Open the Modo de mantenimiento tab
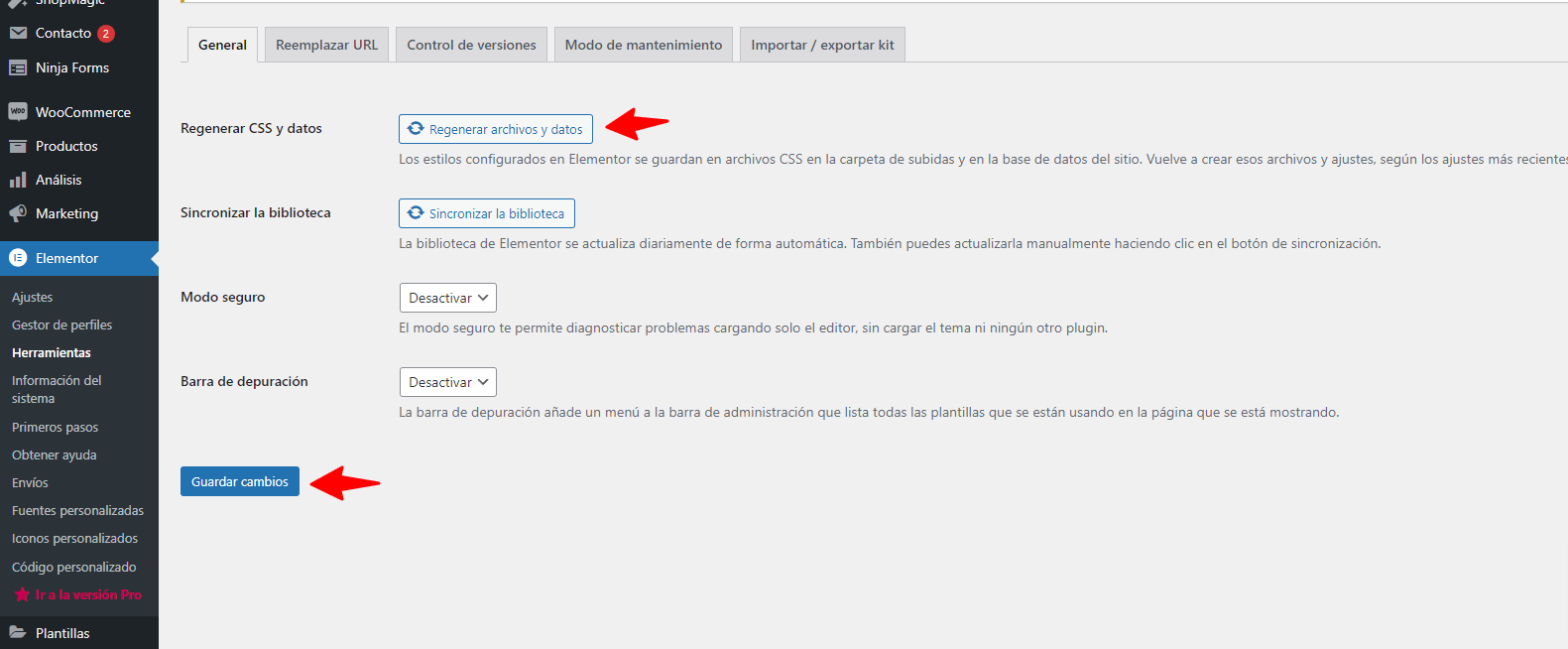 [x=644, y=45]
